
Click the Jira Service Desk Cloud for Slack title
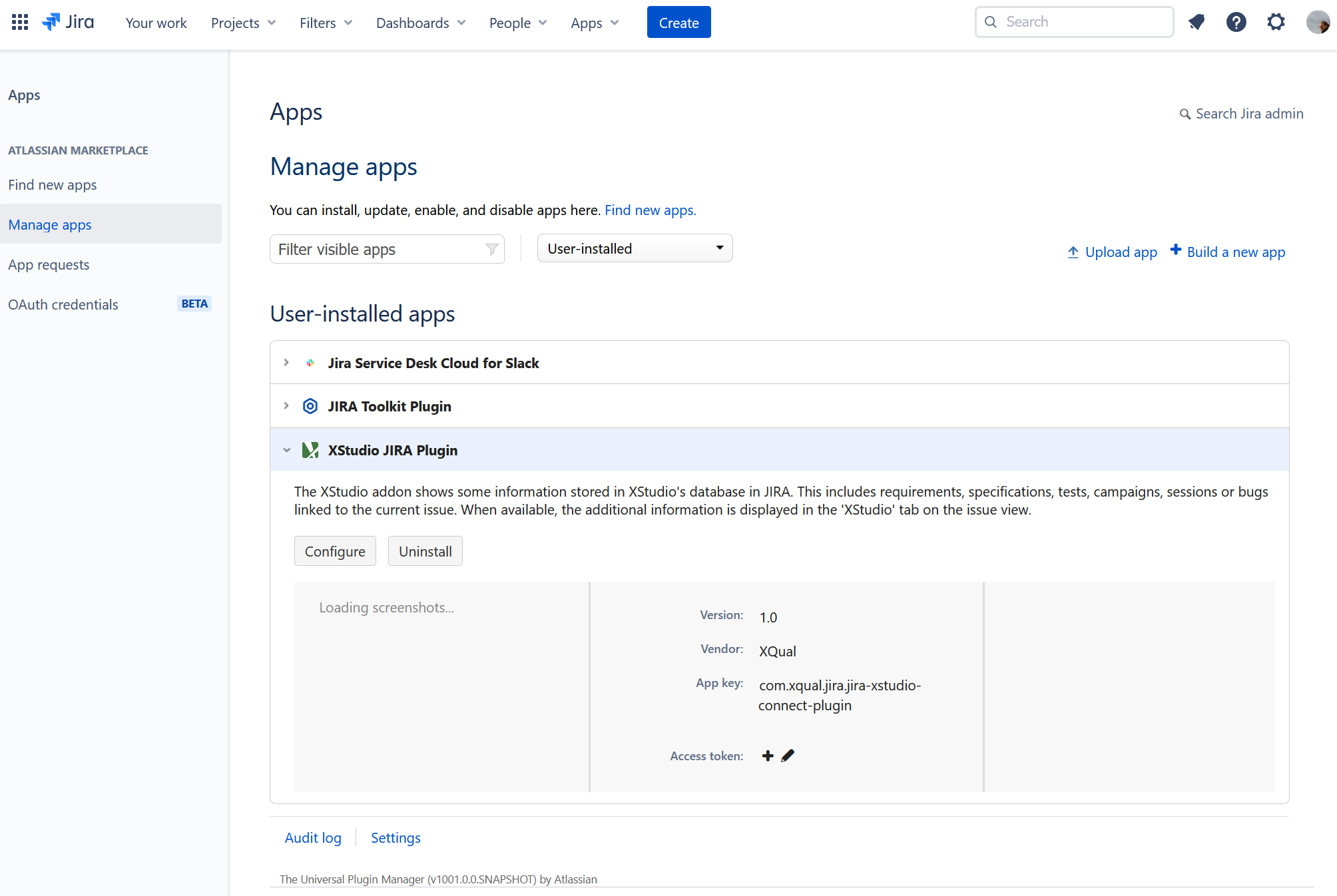[x=433, y=363]
